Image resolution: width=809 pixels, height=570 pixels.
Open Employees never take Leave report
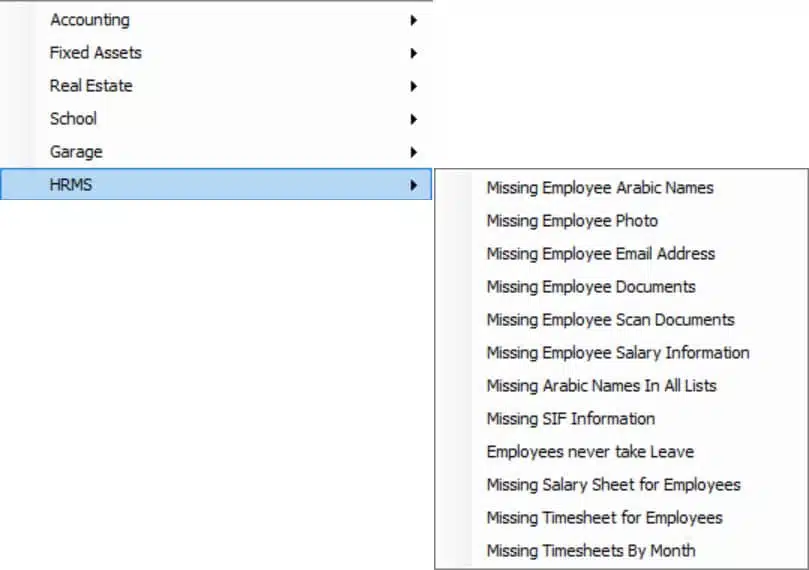click(621, 452)
